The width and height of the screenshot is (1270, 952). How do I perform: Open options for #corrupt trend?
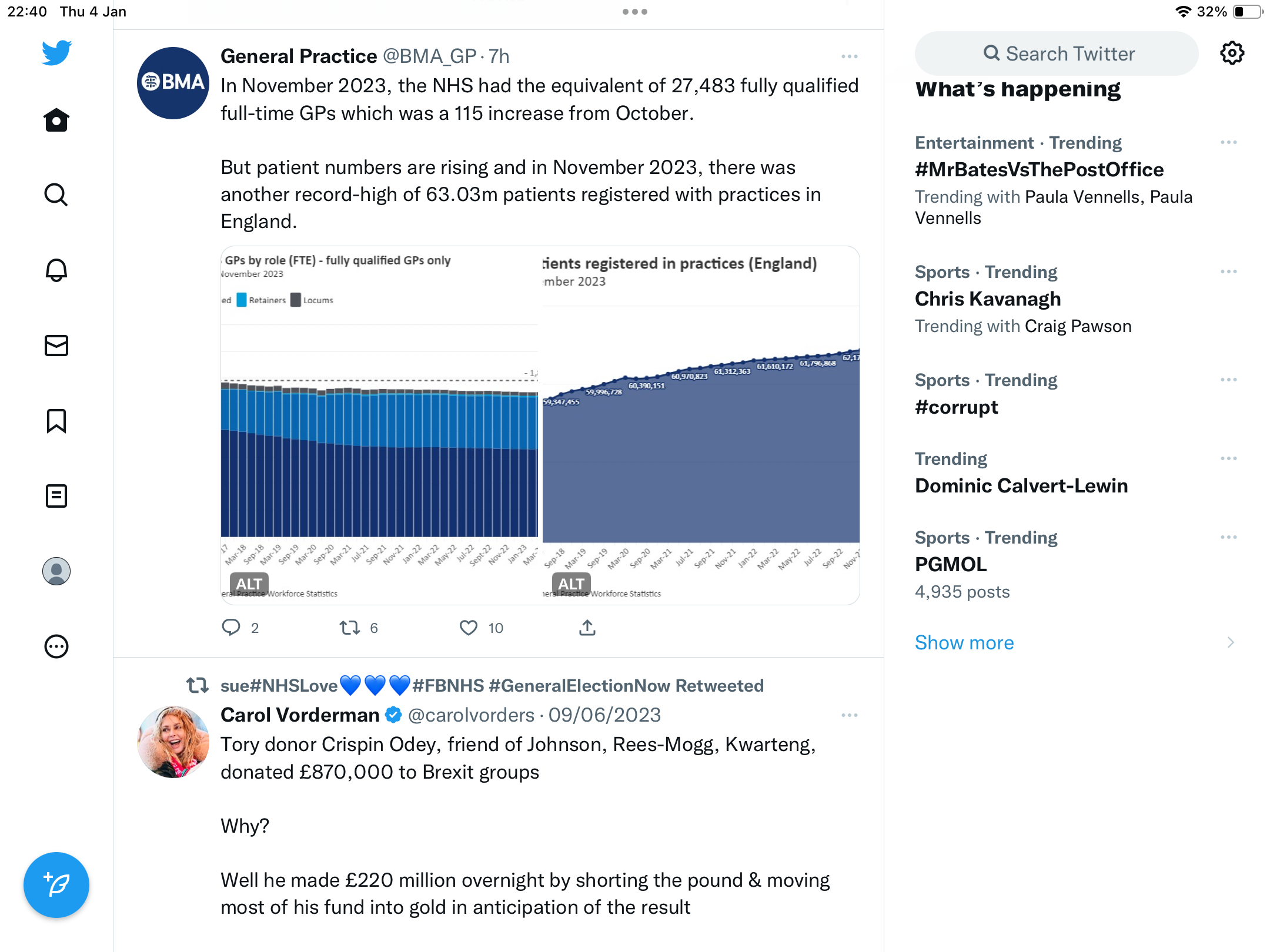pos(1228,380)
